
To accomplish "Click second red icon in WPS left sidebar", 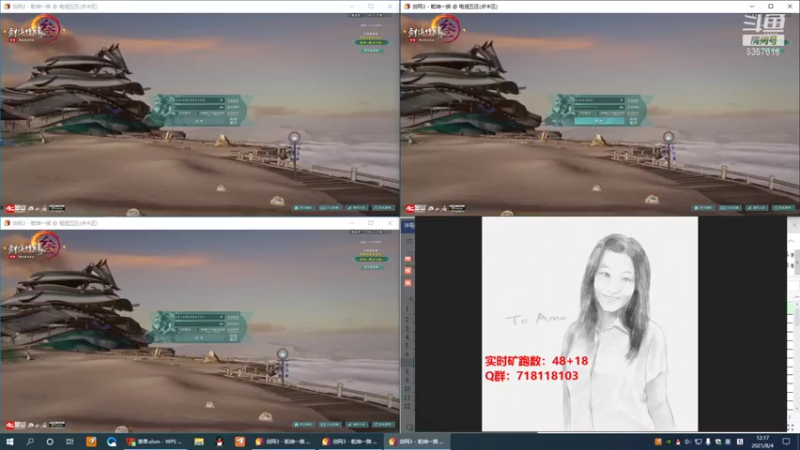I will (408, 271).
